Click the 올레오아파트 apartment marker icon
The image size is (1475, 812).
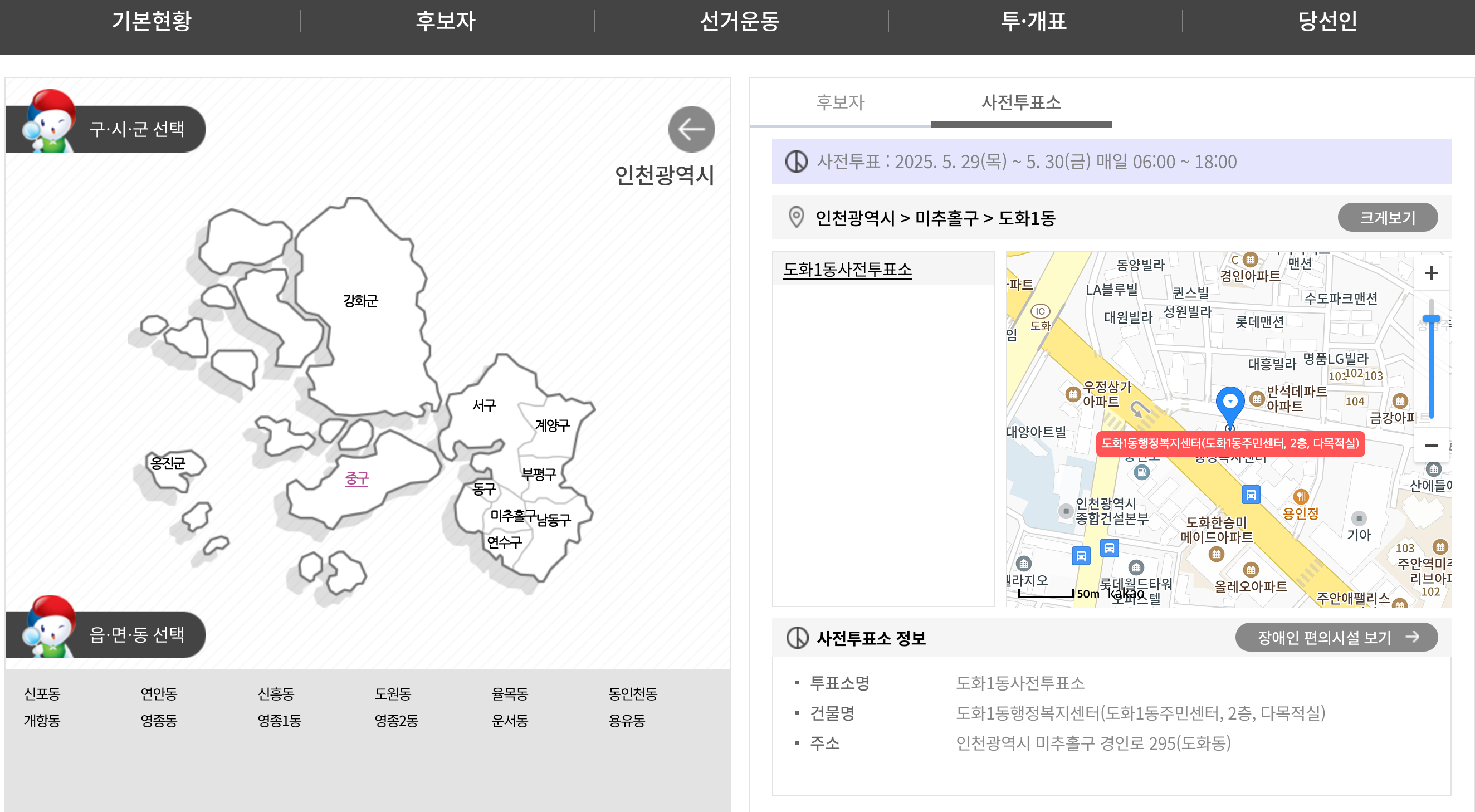tap(1251, 569)
